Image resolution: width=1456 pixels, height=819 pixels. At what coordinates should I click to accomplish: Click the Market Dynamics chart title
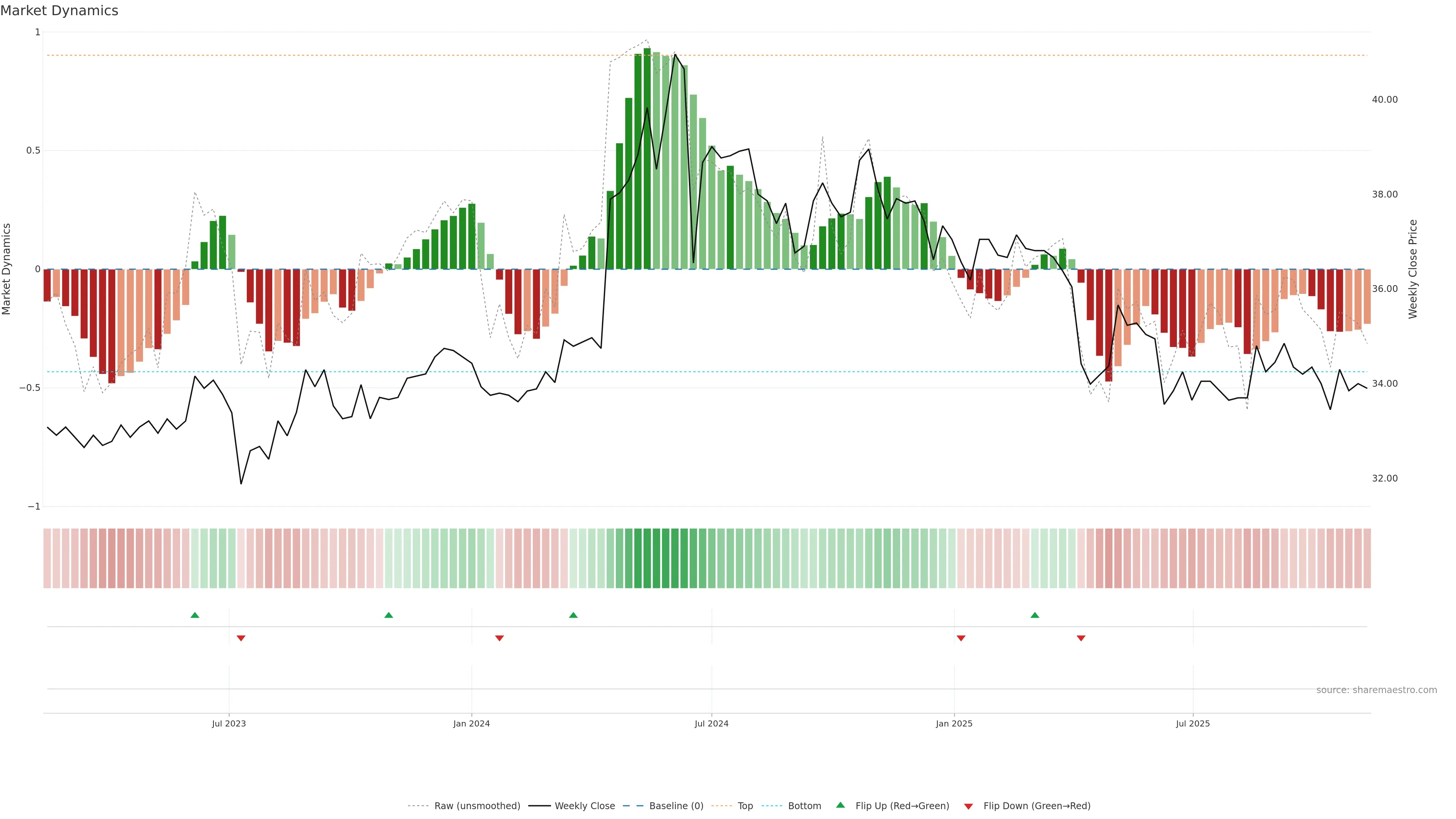pos(60,11)
